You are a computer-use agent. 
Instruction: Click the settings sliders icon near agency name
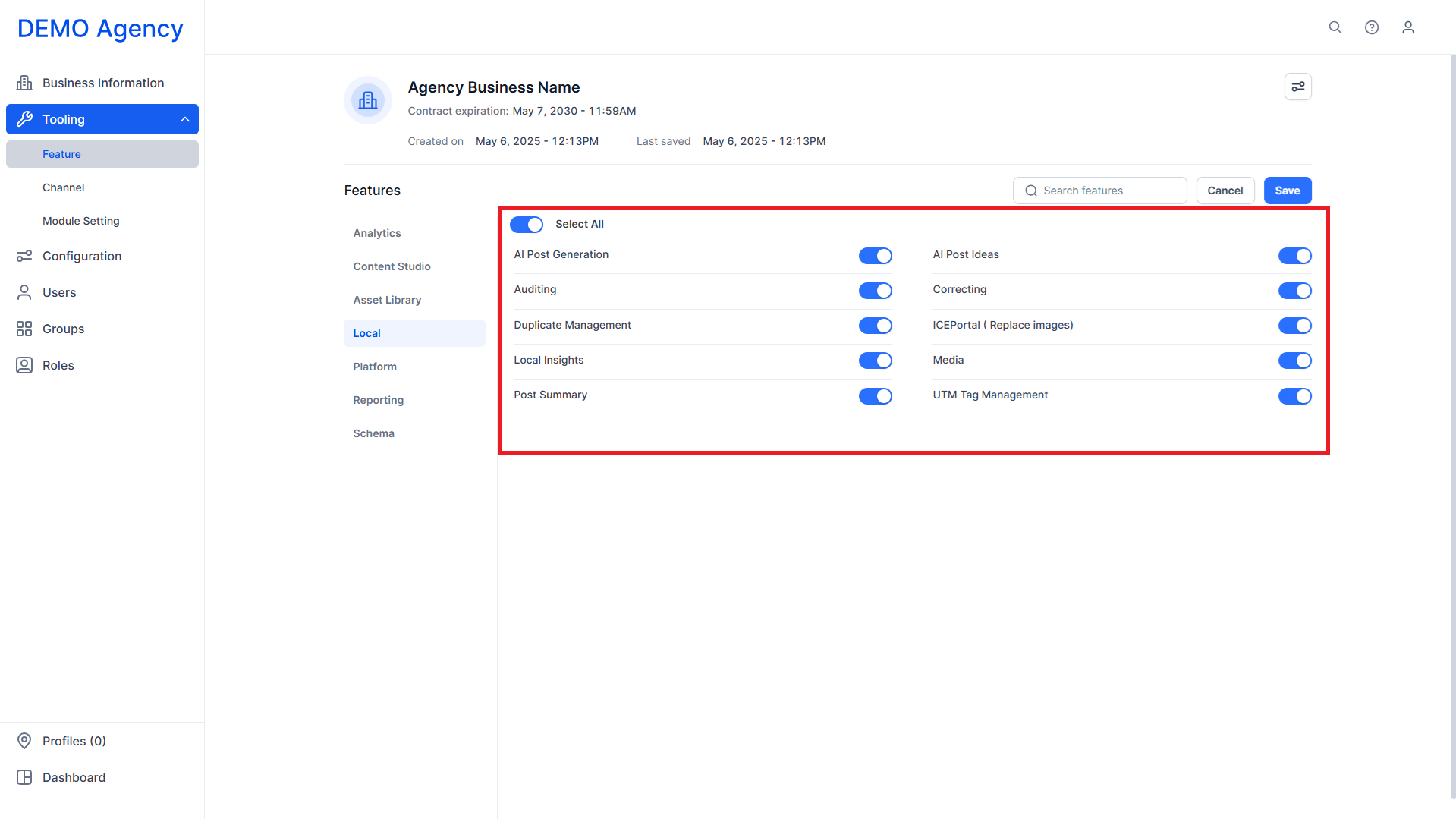point(1298,87)
